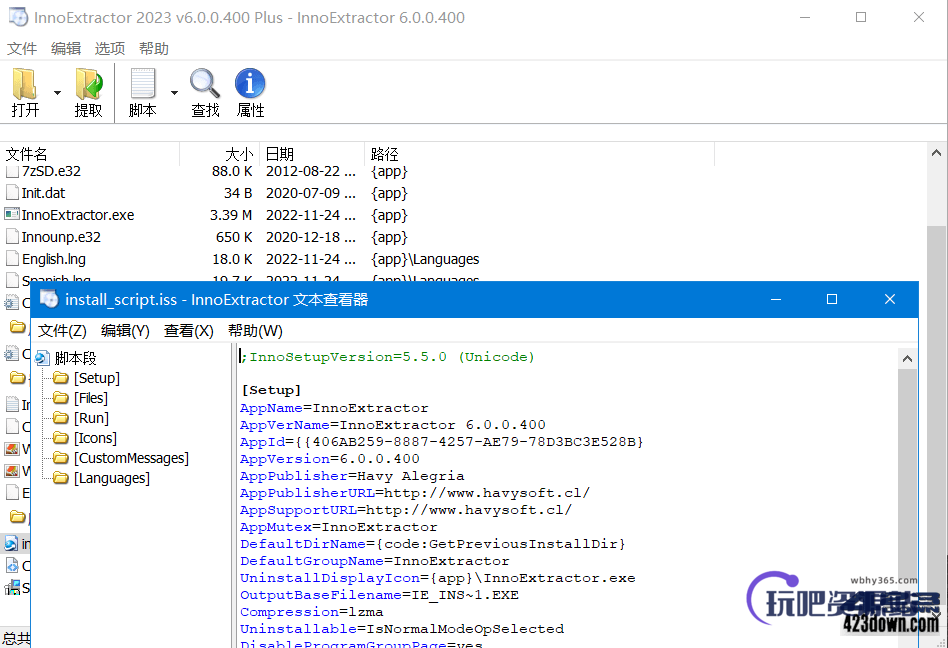Click the AppName line in script
The width and height of the screenshot is (948, 648).
pos(334,408)
